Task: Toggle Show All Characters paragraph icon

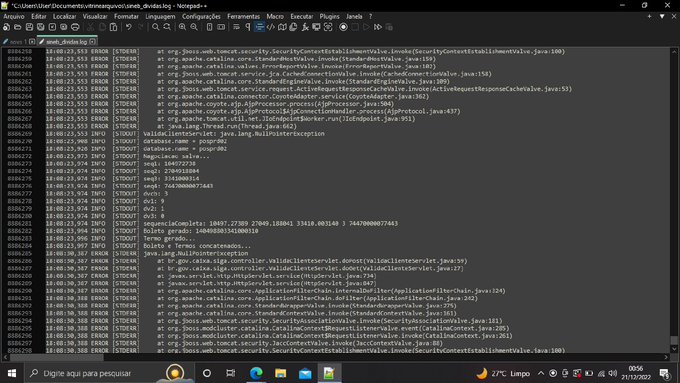Action: (x=248, y=27)
